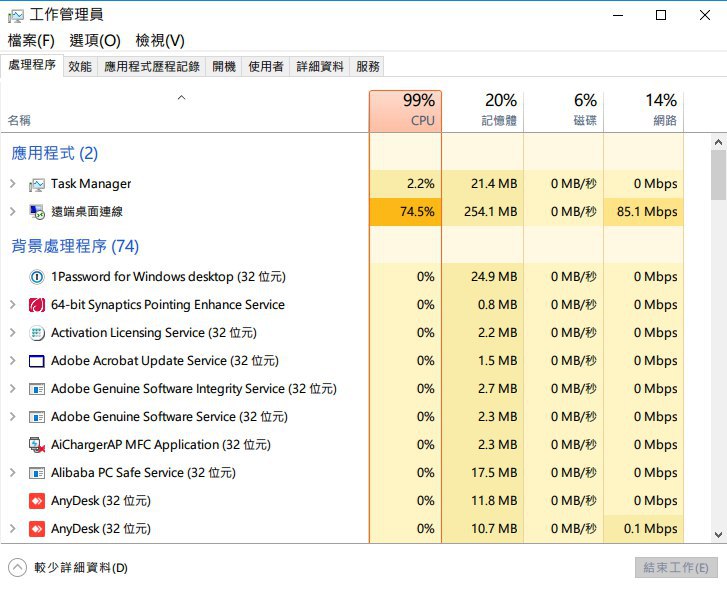Click the Activation Licensing Service icon

coord(37,333)
